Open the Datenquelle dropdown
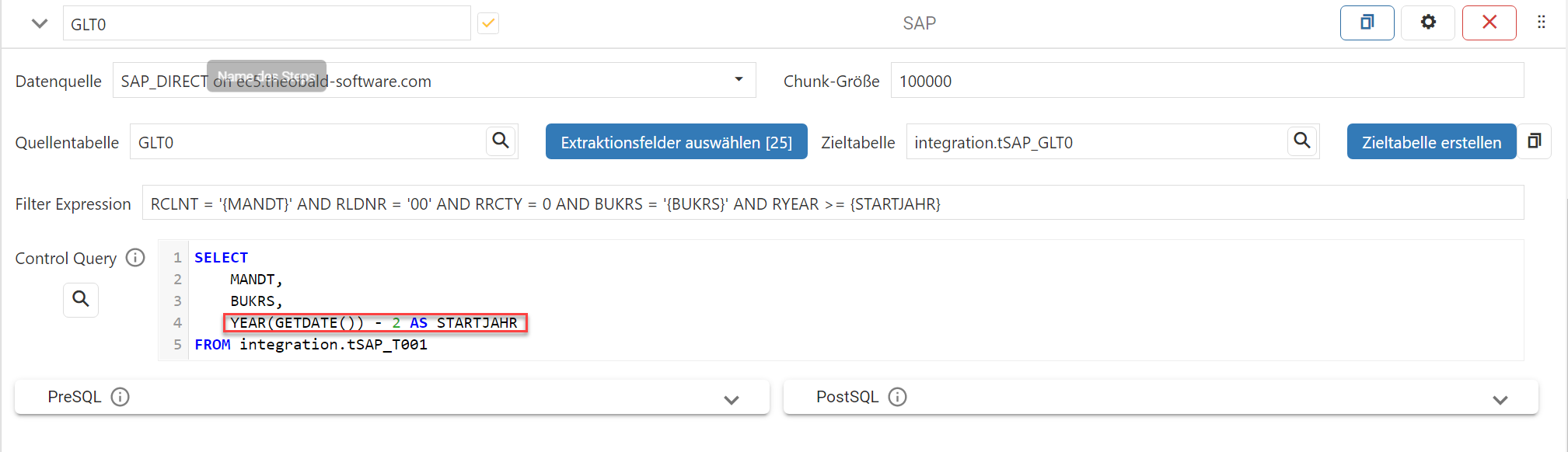The width and height of the screenshot is (1568, 452). [x=739, y=80]
